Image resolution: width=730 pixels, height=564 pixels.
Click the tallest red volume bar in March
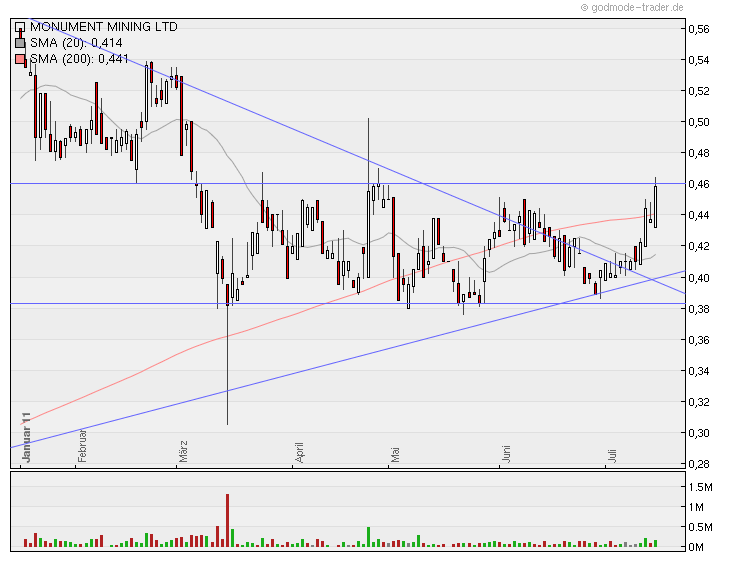point(227,521)
